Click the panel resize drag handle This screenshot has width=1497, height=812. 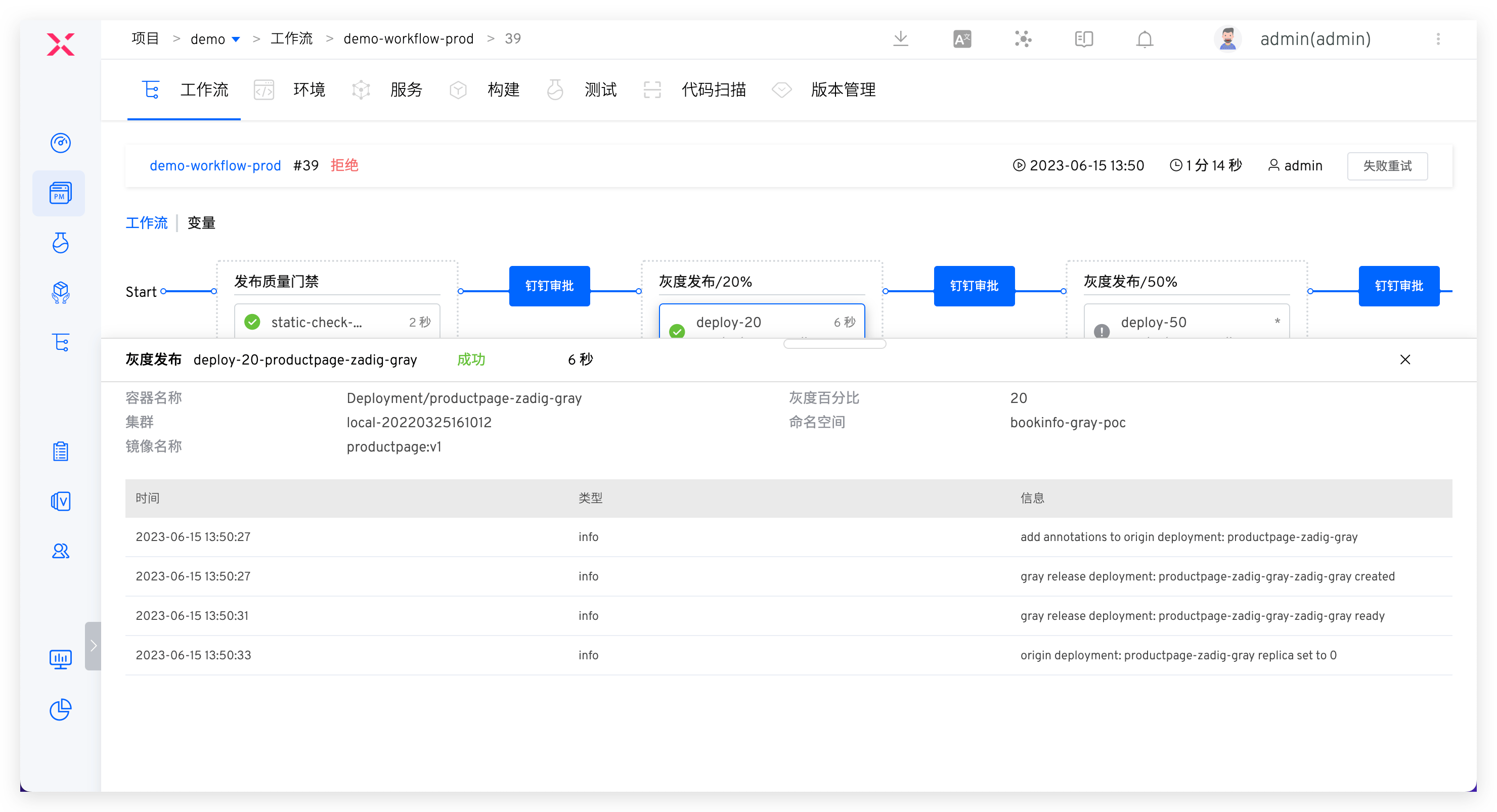click(834, 344)
